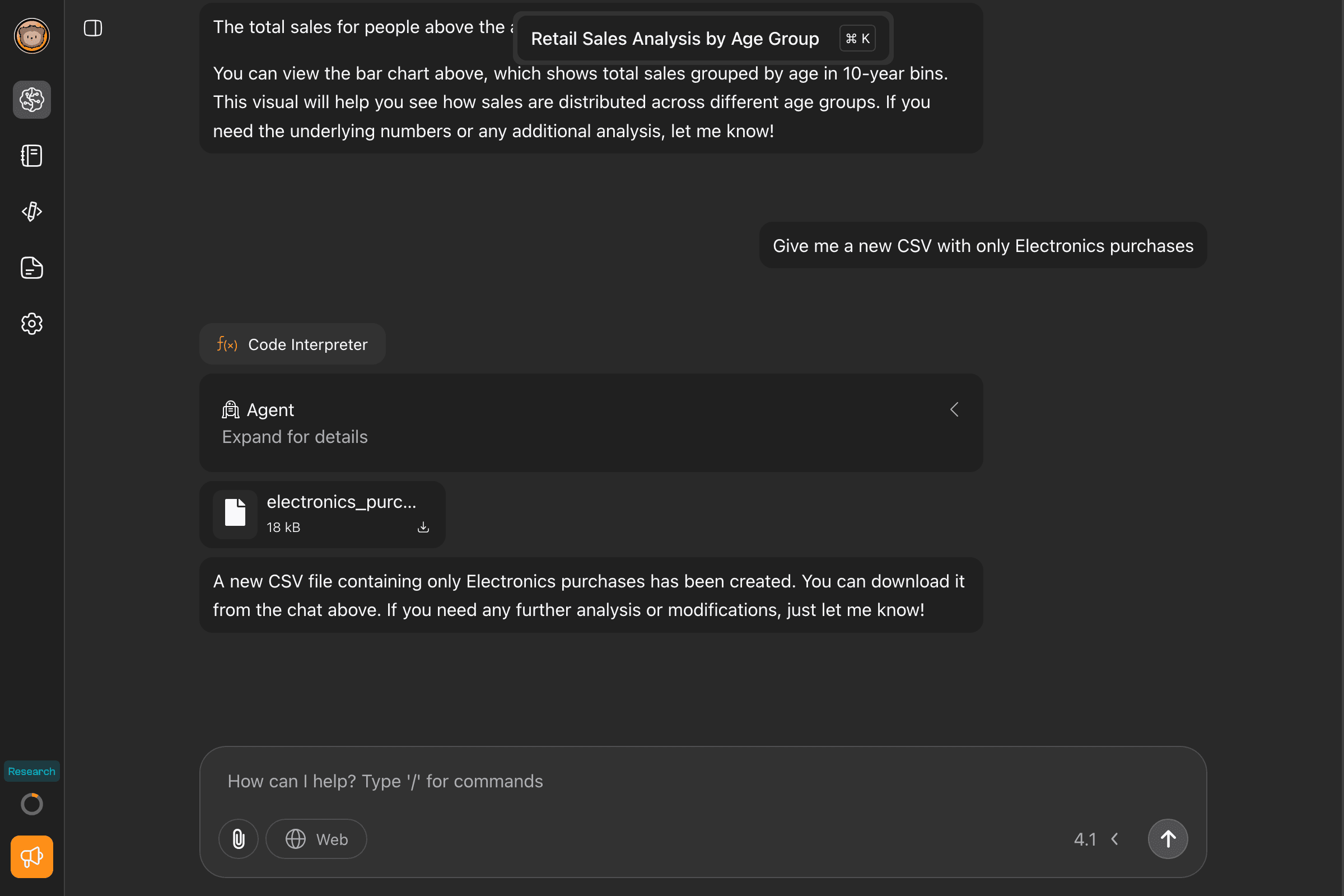Expand the Agent details chevron
This screenshot has width=1344, height=896.
954,409
